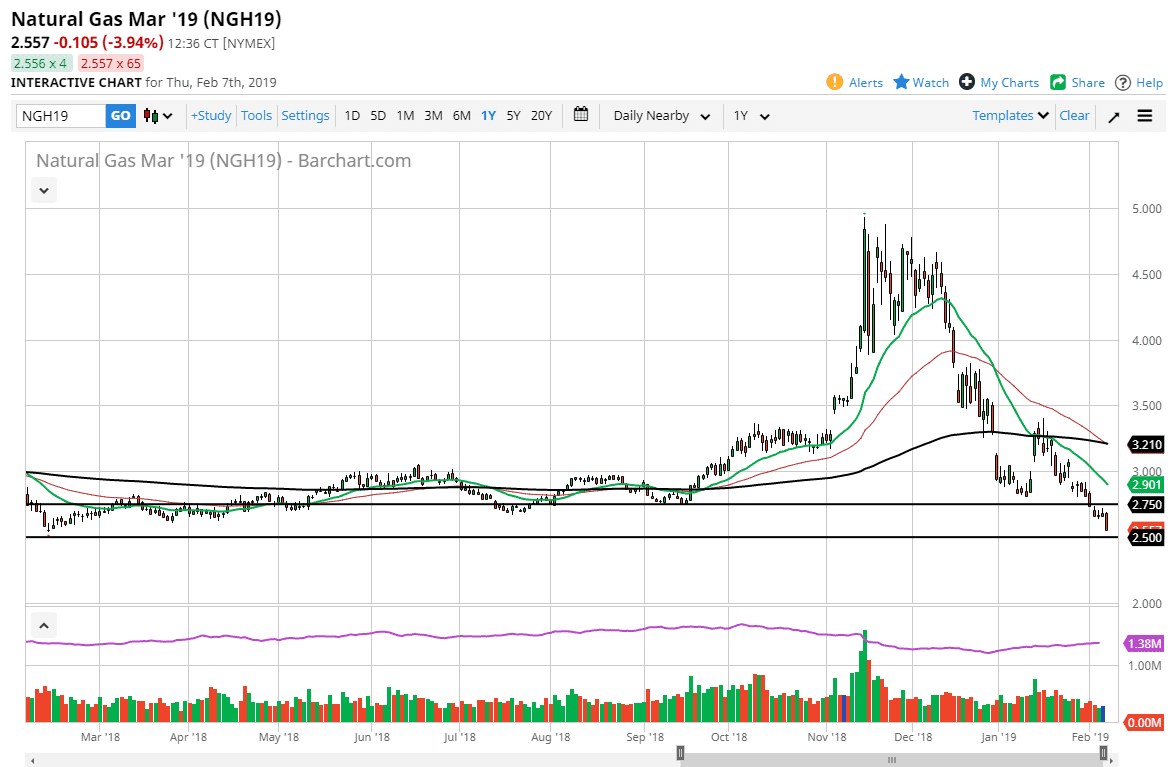Image resolution: width=1174 pixels, height=767 pixels.
Task: Open Help via the question mark icon
Action: pos(1123,82)
